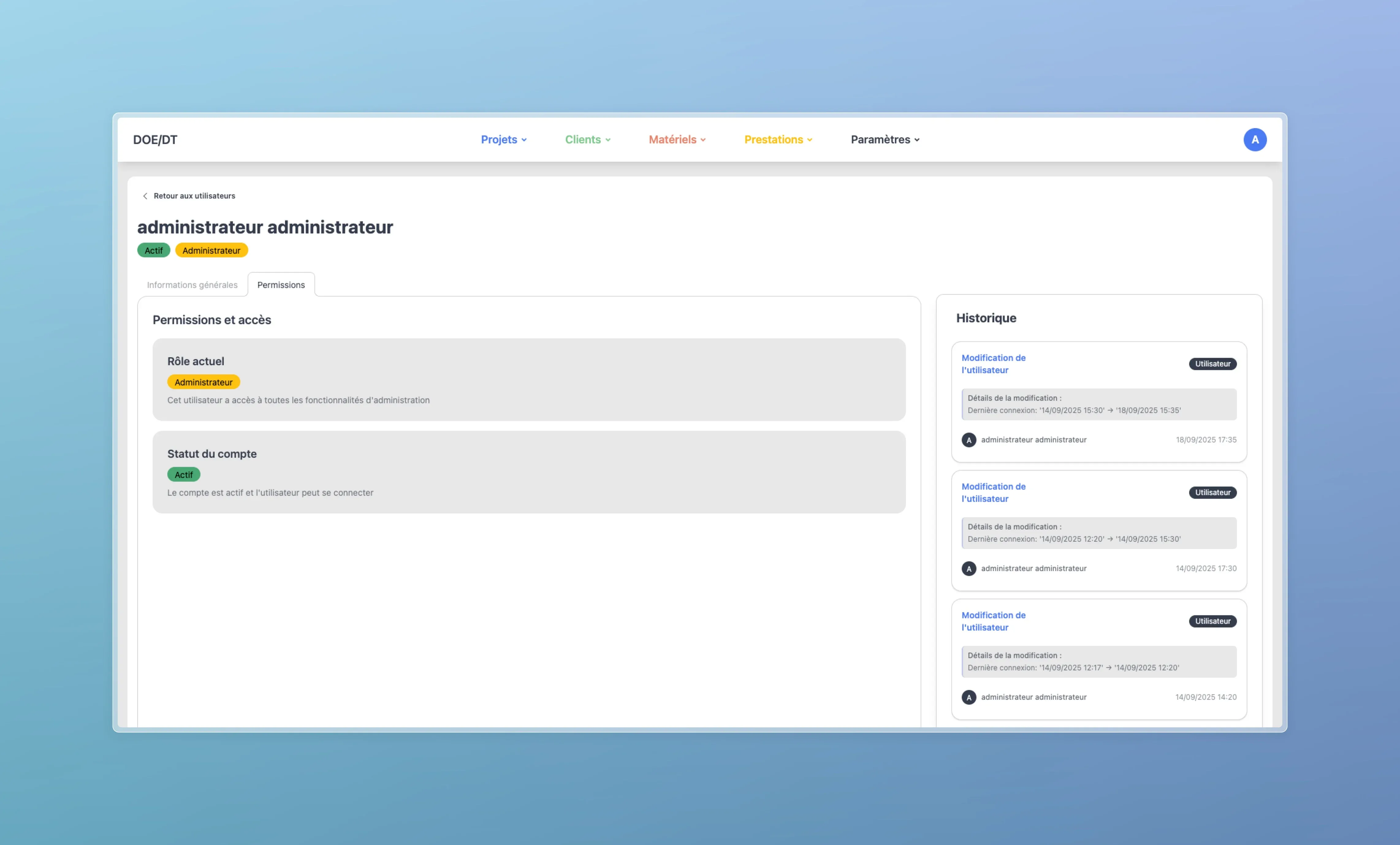The height and width of the screenshot is (845, 1400).
Task: Click the modification details box dated 14/09/2025 12:17
Action: 1098,661
